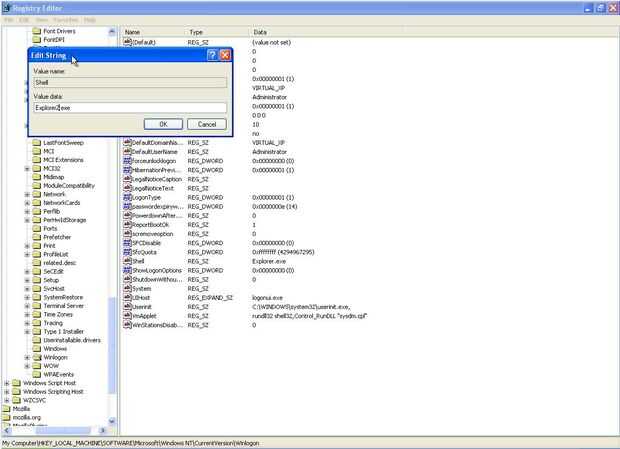Open the Help menu

90,20
